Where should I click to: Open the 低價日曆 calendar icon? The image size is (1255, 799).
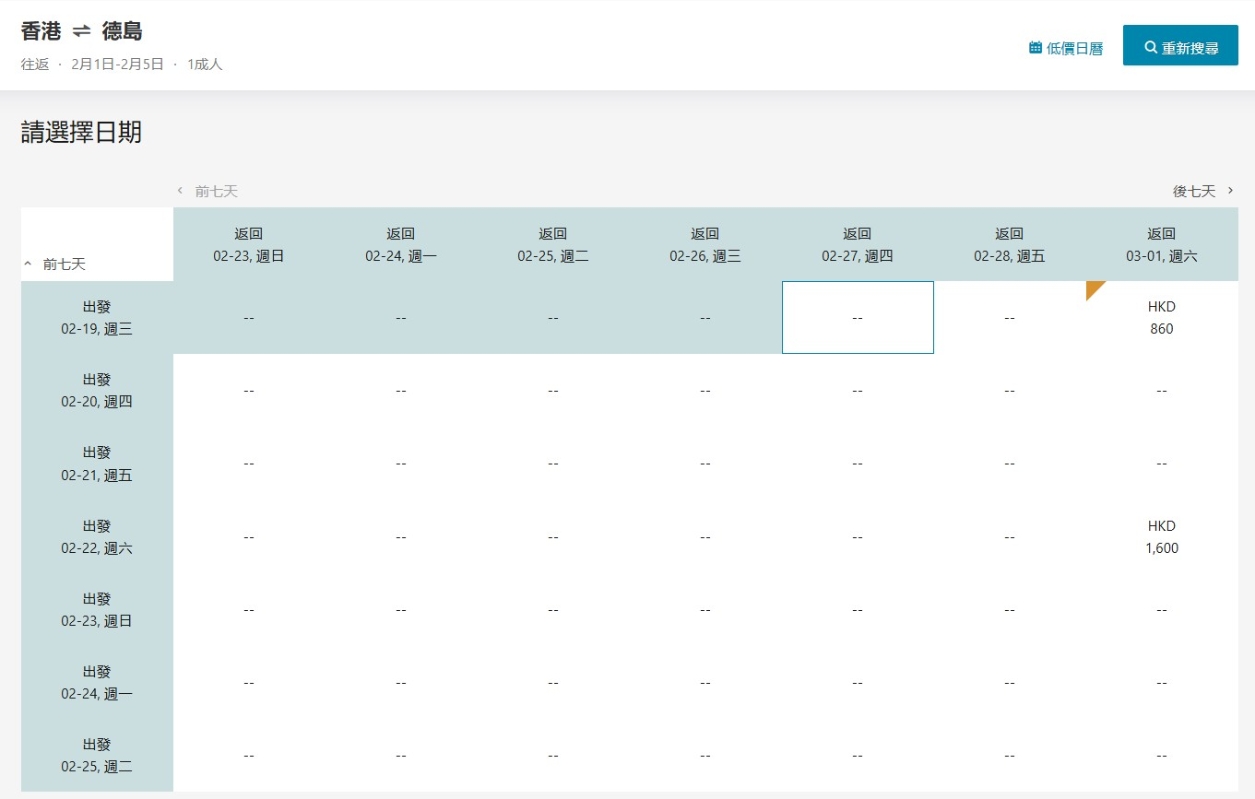coord(1035,48)
